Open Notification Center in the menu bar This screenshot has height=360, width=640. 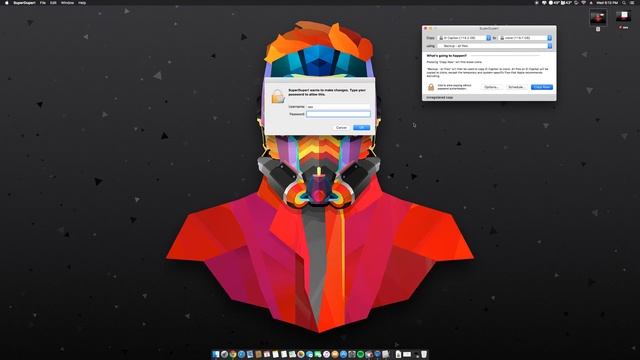pos(631,3)
